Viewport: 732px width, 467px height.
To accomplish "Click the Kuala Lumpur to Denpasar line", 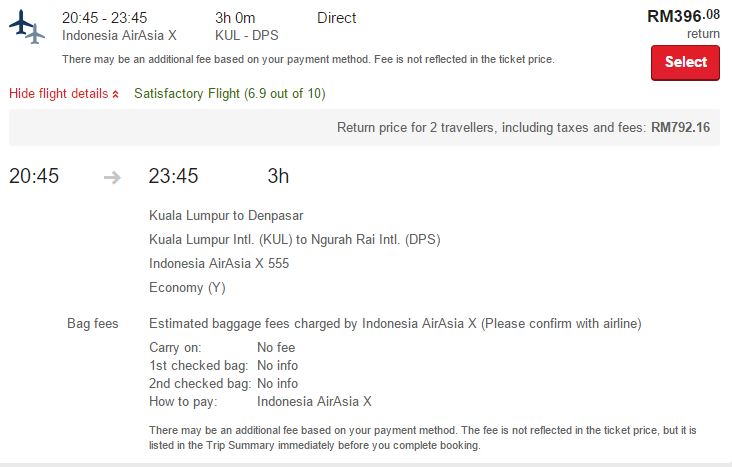I will [226, 216].
